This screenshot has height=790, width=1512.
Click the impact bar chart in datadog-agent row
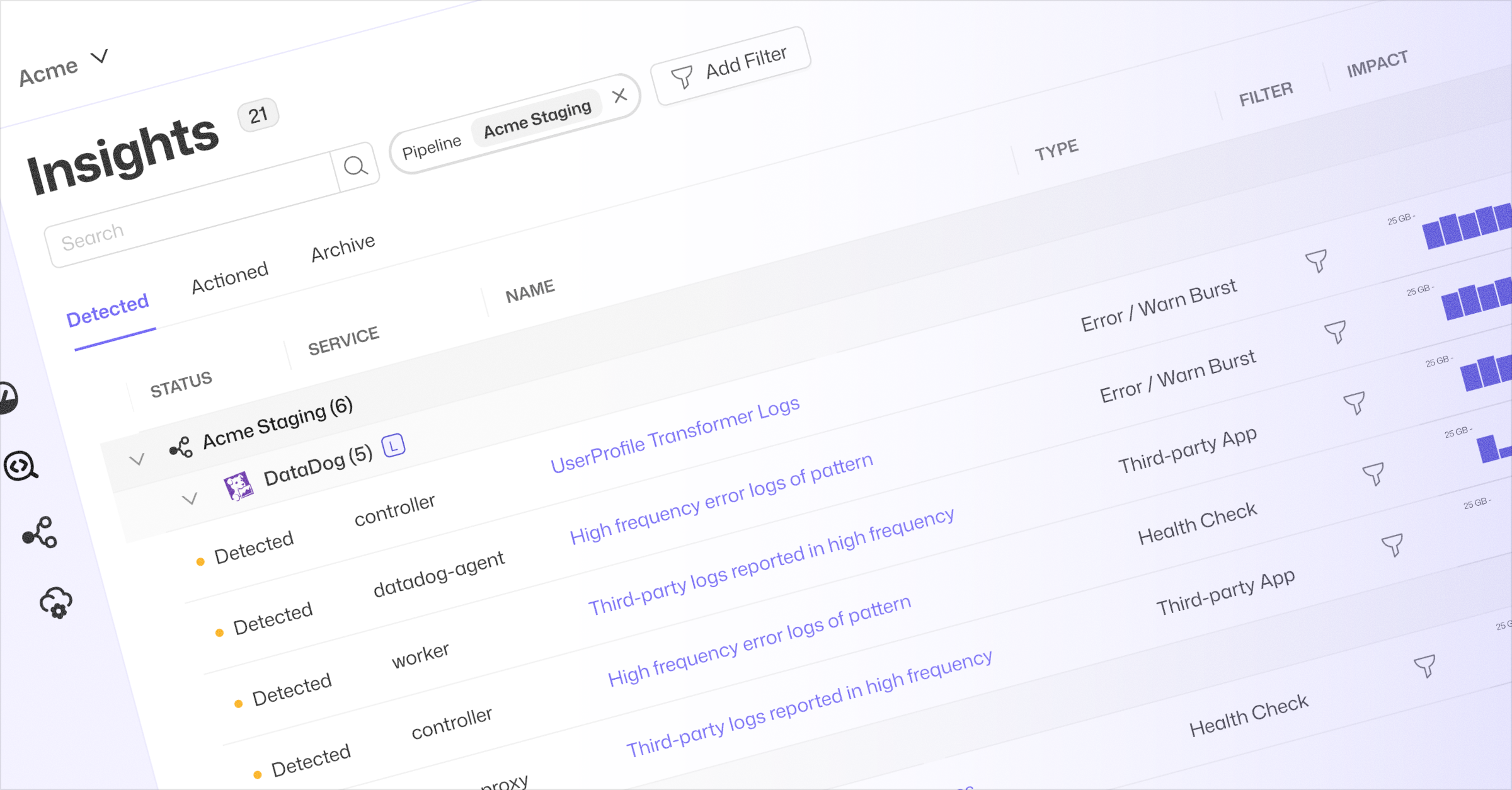point(1477,299)
